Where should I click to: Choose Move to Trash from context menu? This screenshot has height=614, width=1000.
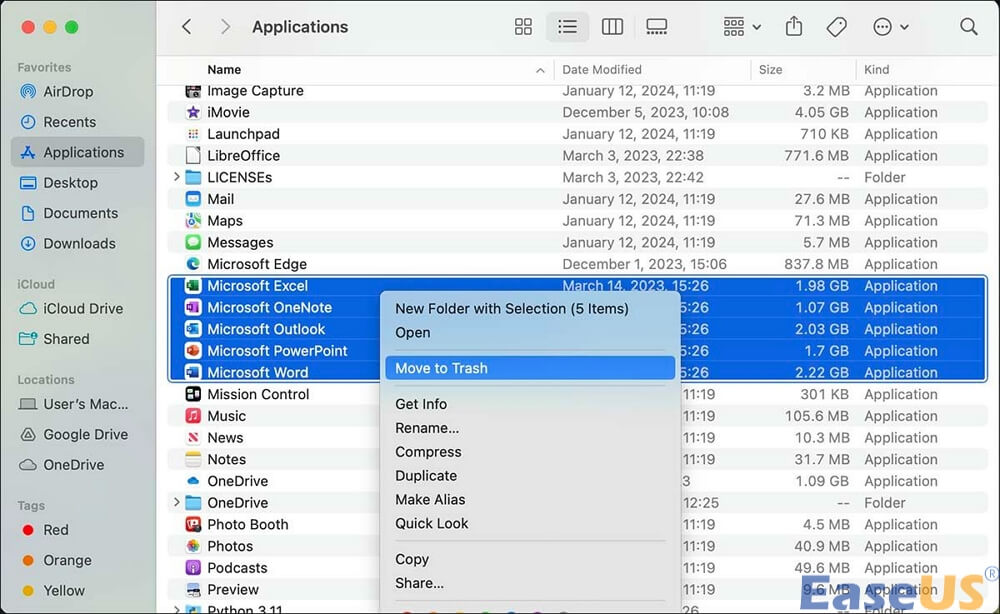(441, 368)
